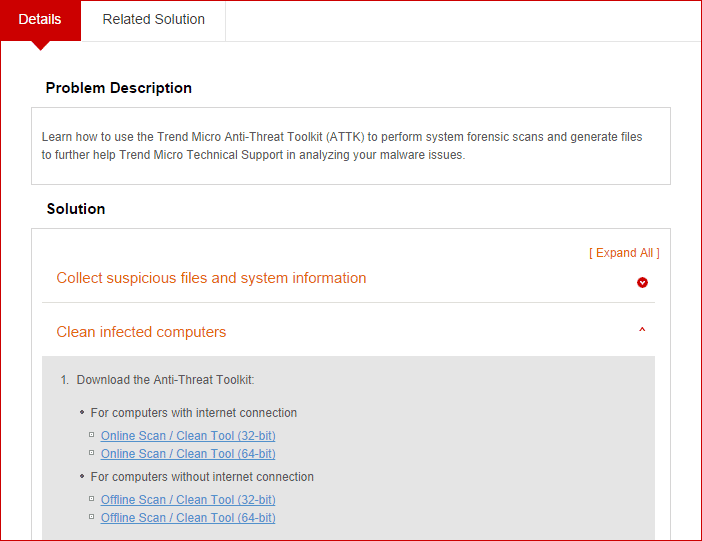The height and width of the screenshot is (541, 702).
Task: Switch to the Related Solution tab
Action: point(154,20)
